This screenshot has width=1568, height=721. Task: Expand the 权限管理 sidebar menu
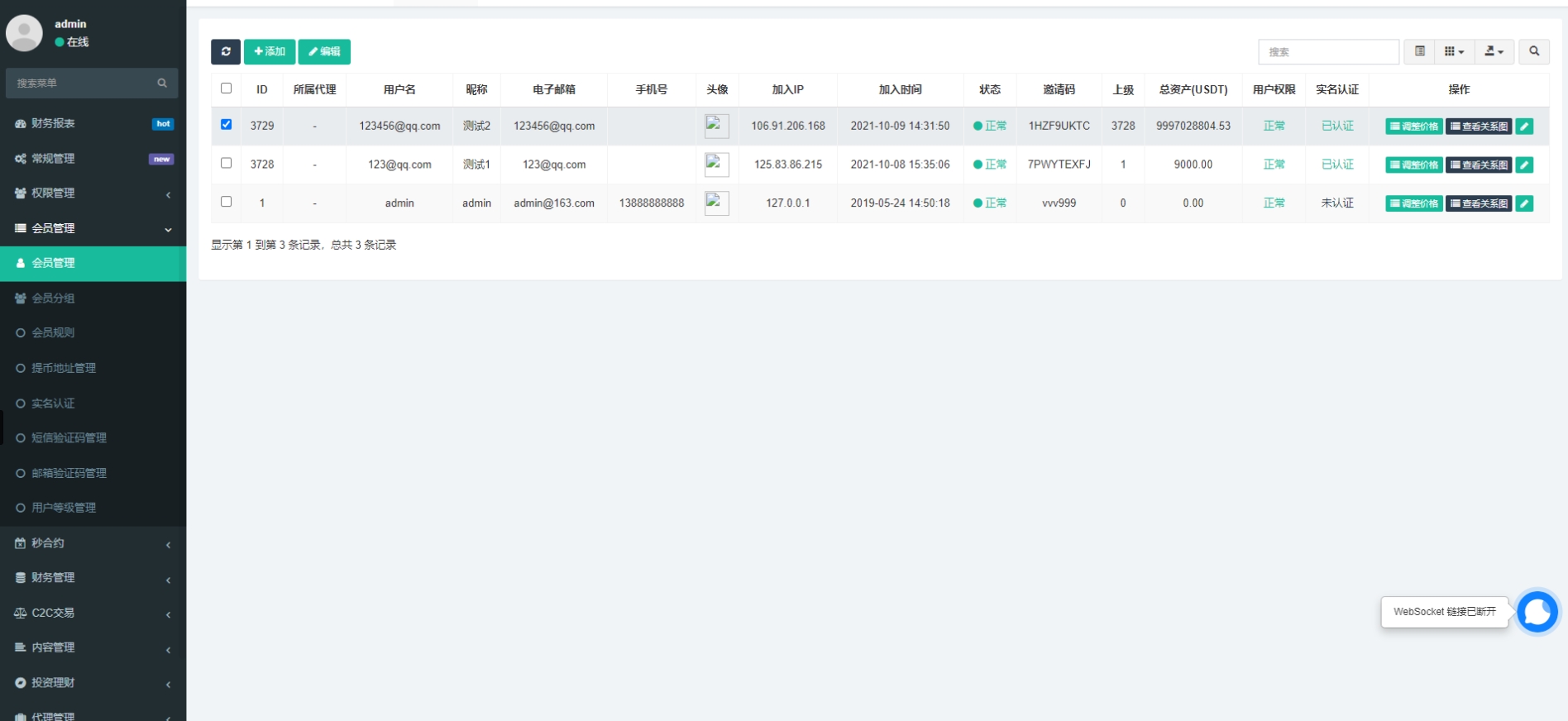(x=93, y=193)
